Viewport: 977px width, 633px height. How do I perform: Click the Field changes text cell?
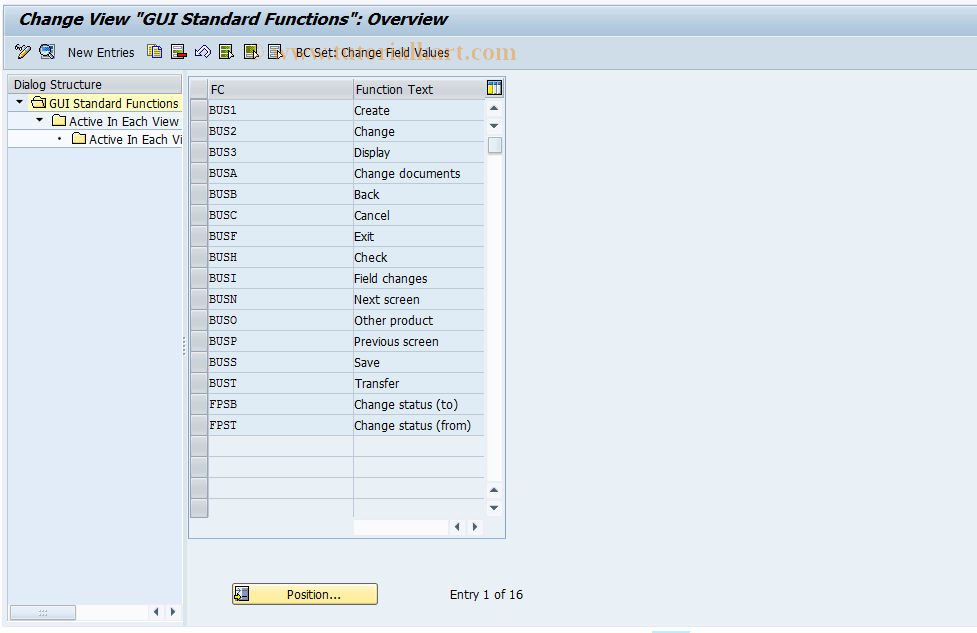coord(419,278)
